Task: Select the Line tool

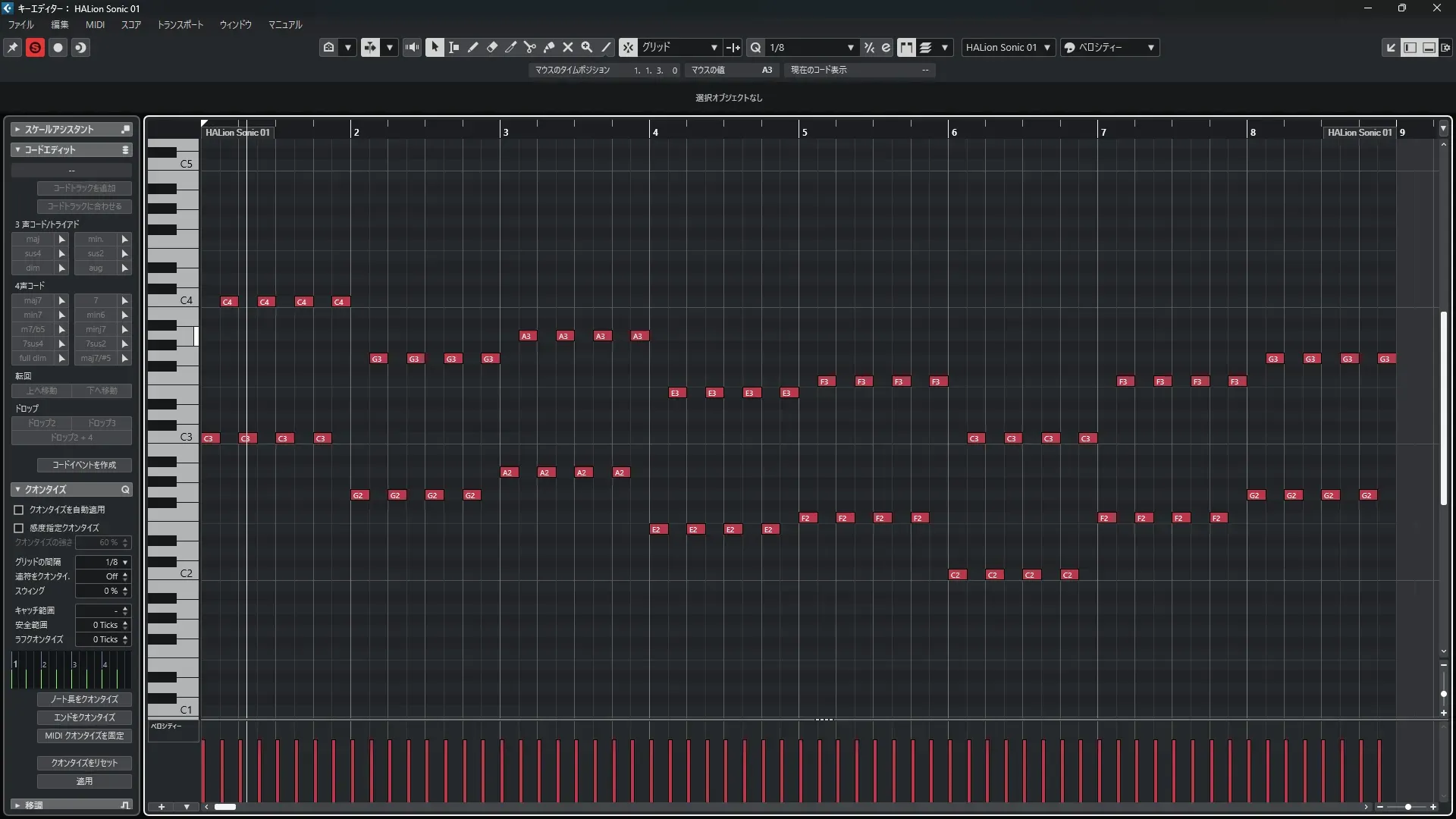Action: tap(606, 47)
